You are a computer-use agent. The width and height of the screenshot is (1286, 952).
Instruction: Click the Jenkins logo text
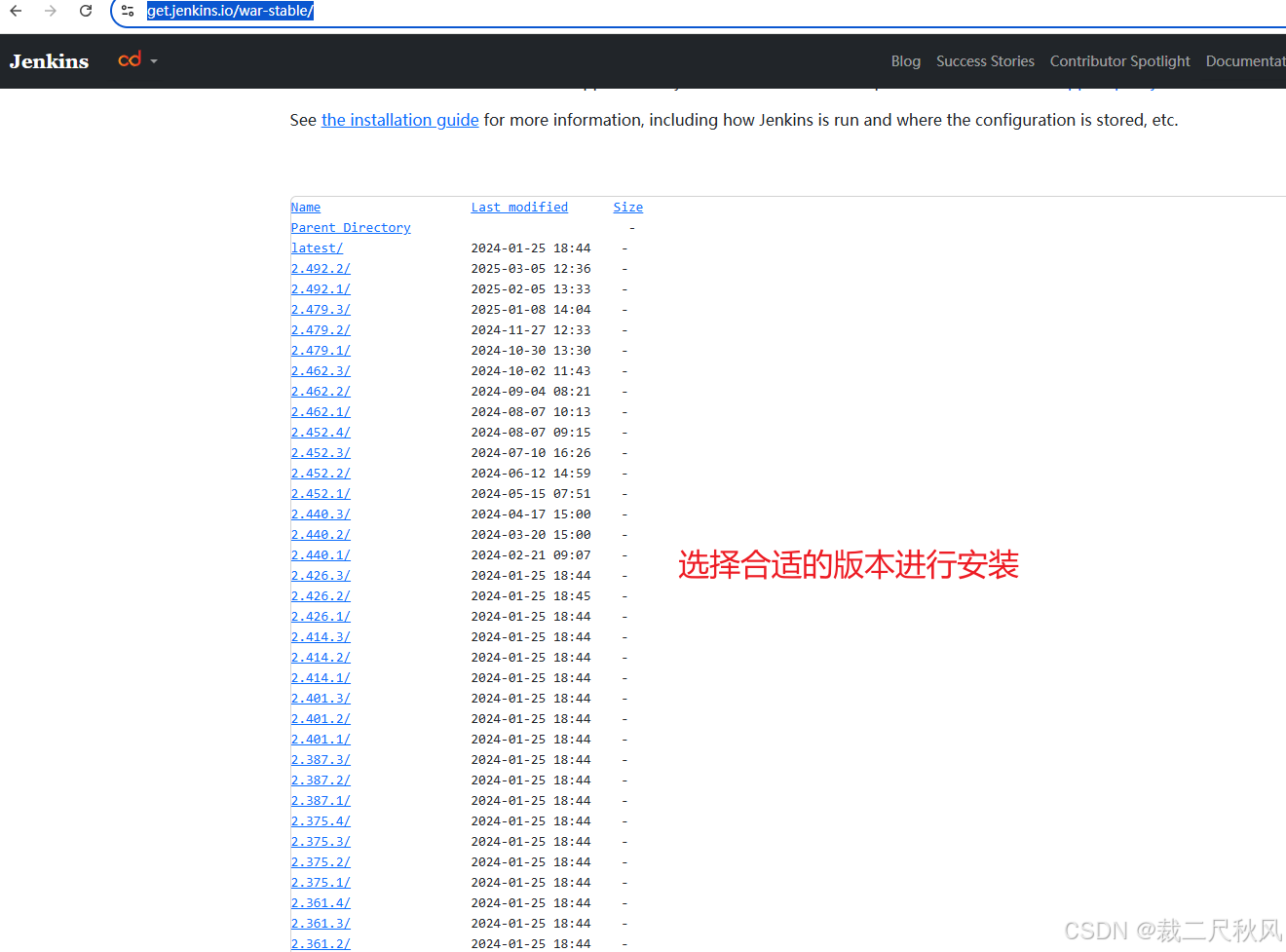pyautogui.click(x=49, y=61)
